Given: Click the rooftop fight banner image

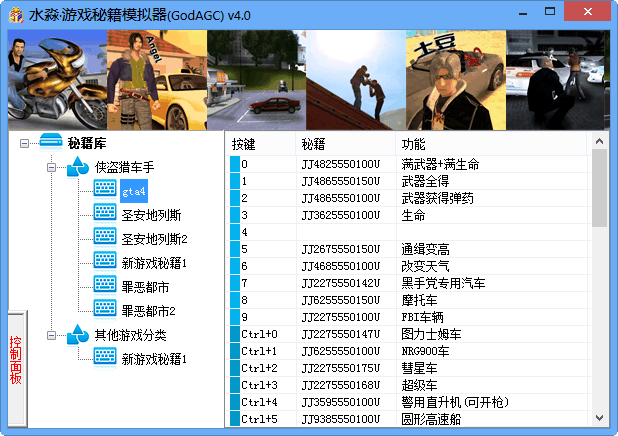Looking at the screenshot, I should [356, 80].
